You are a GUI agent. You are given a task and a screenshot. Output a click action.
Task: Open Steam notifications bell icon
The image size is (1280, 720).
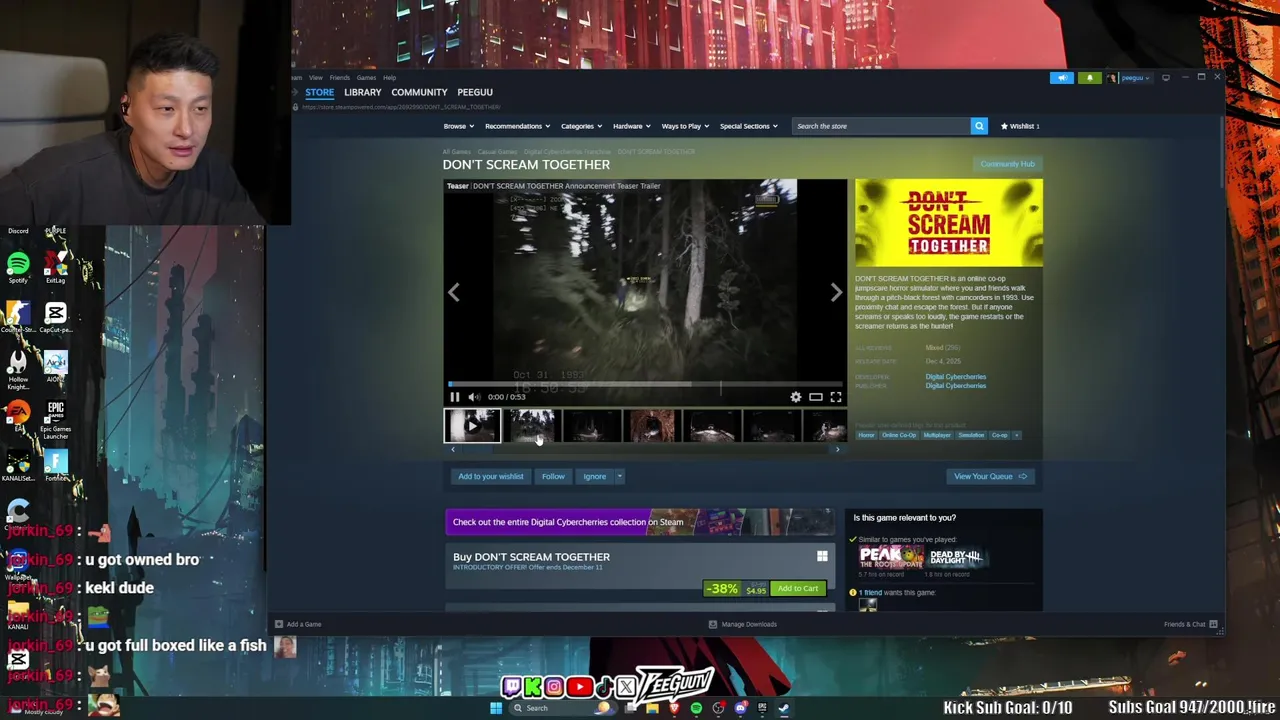[x=1090, y=78]
